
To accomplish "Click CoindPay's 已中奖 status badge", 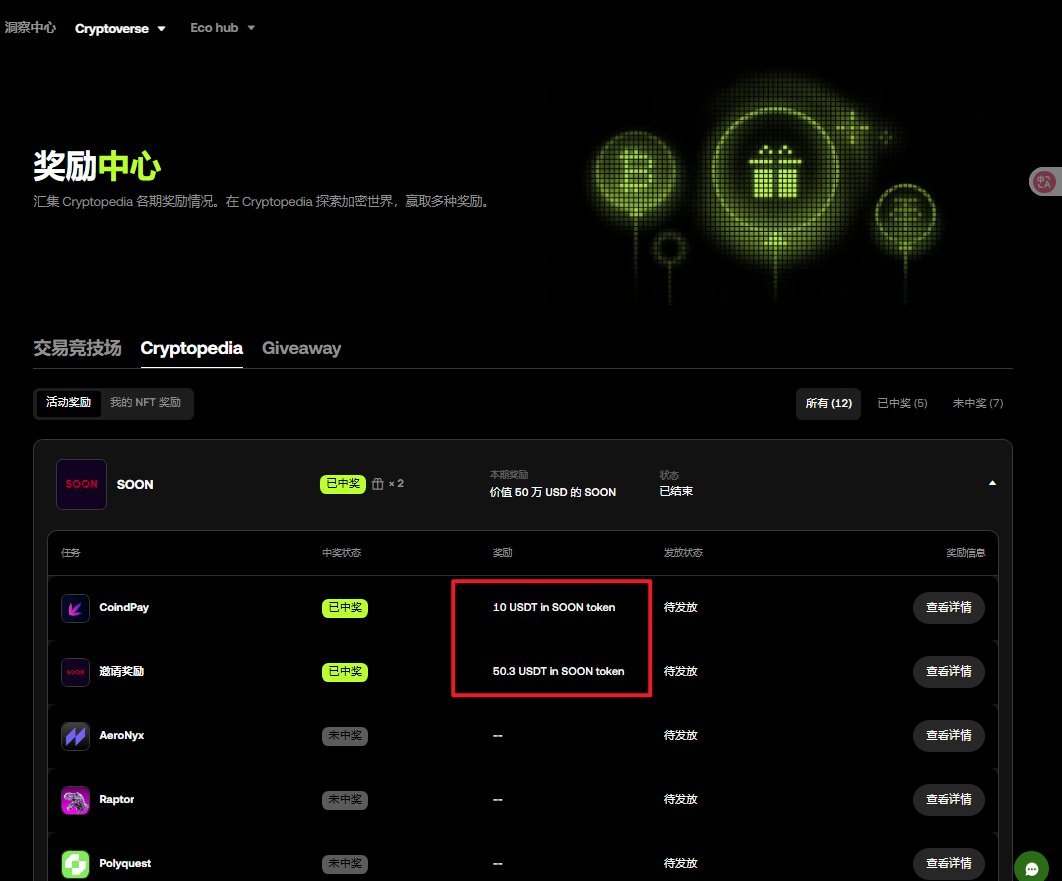I will tap(345, 607).
